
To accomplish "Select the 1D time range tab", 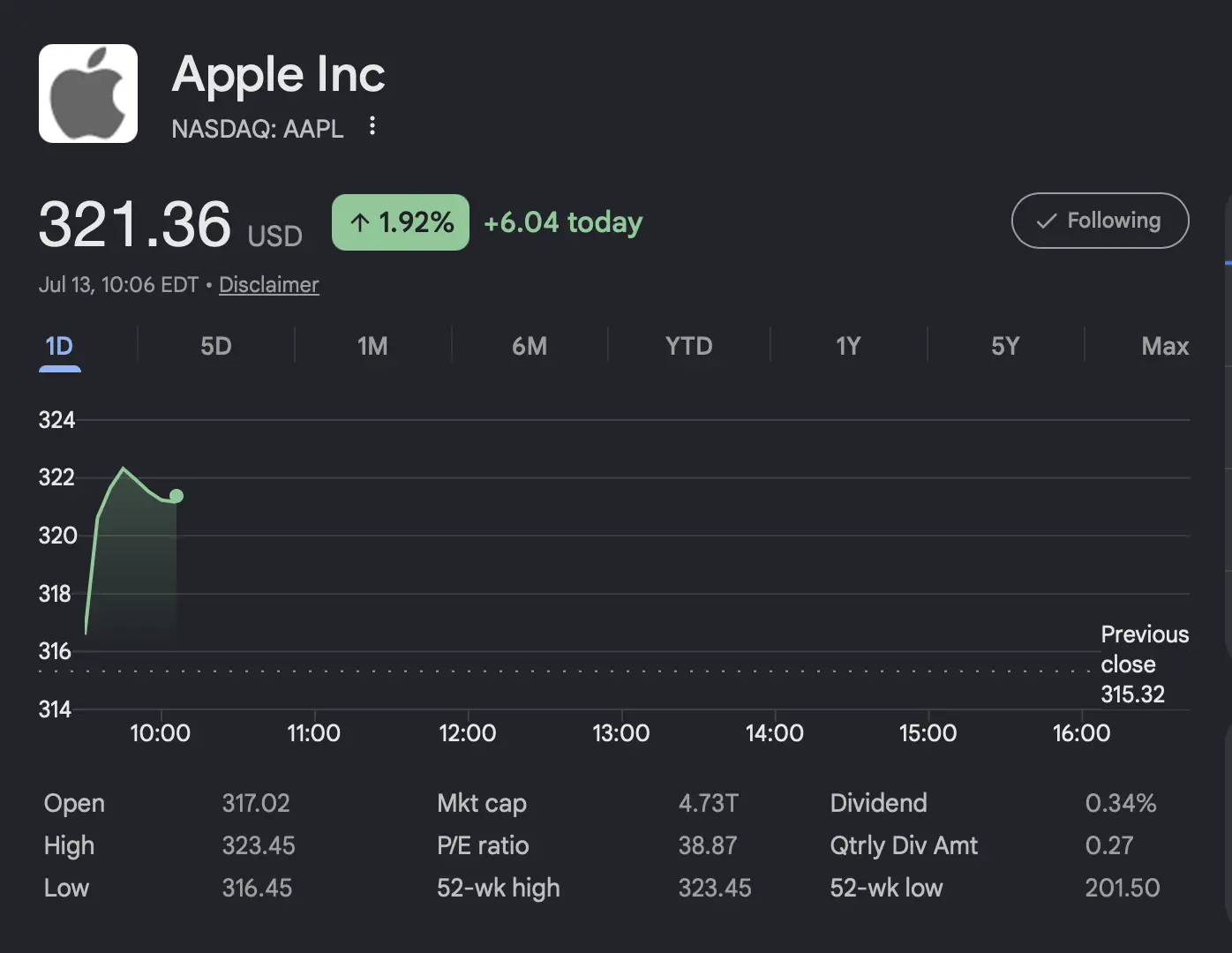I will [x=59, y=346].
